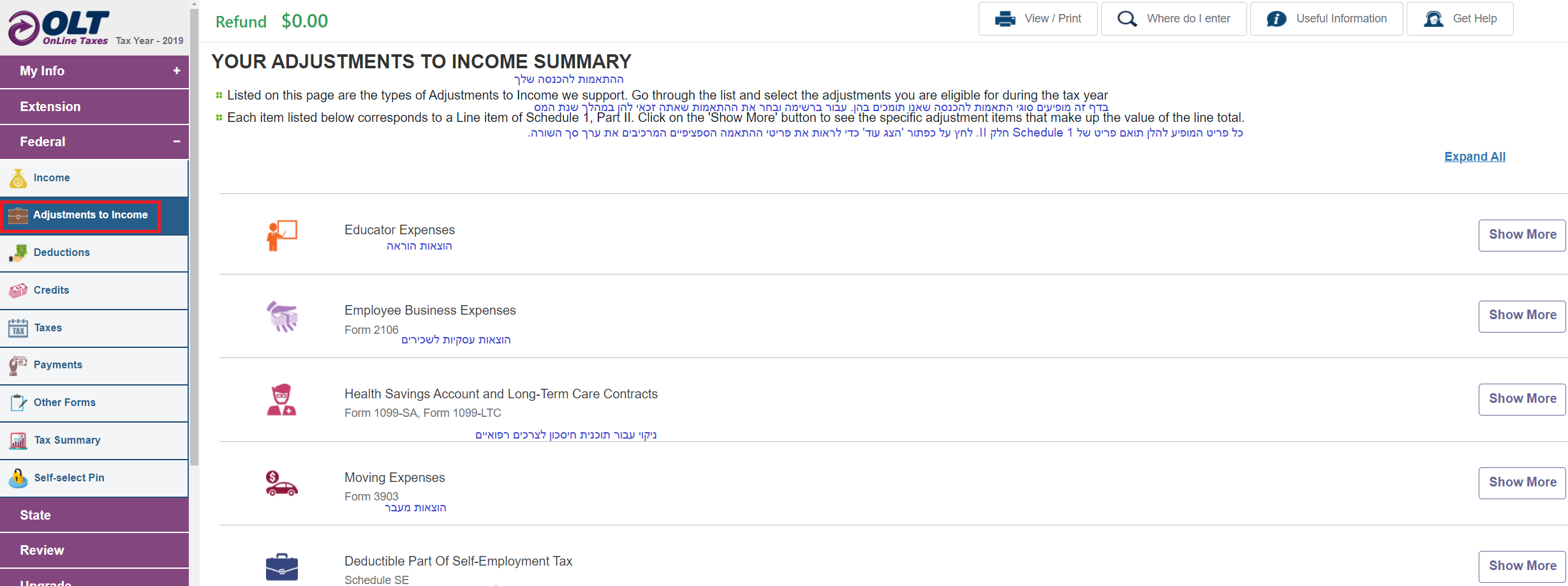Click the Schedule SE label

(376, 580)
